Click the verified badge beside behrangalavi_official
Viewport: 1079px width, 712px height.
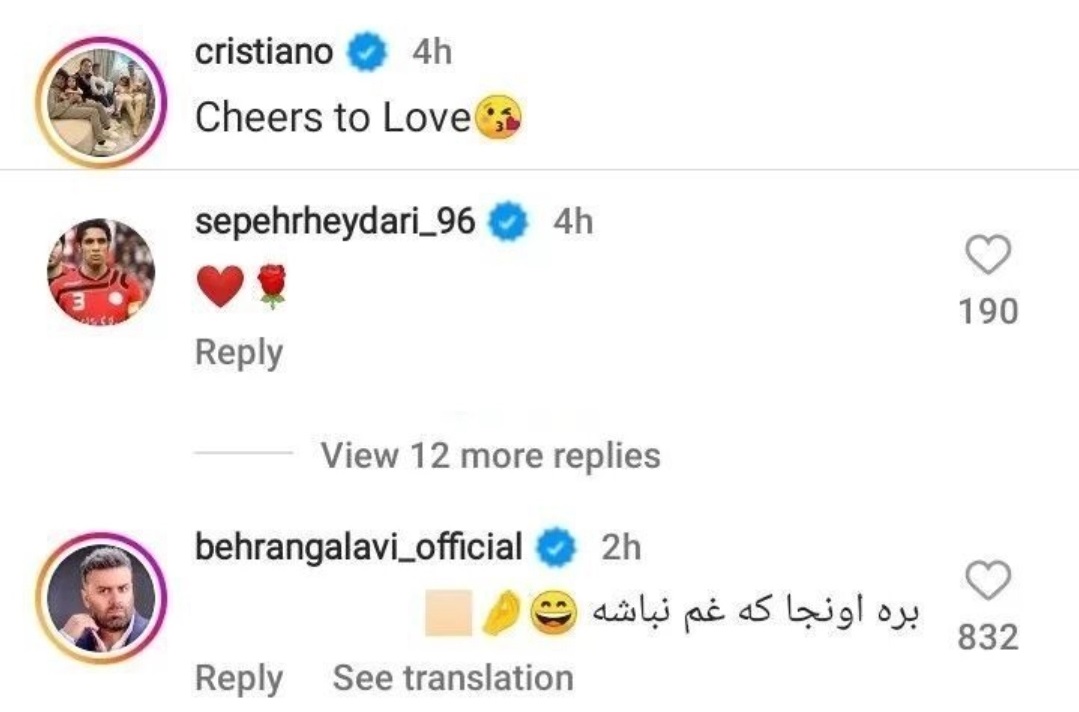[x=556, y=548]
